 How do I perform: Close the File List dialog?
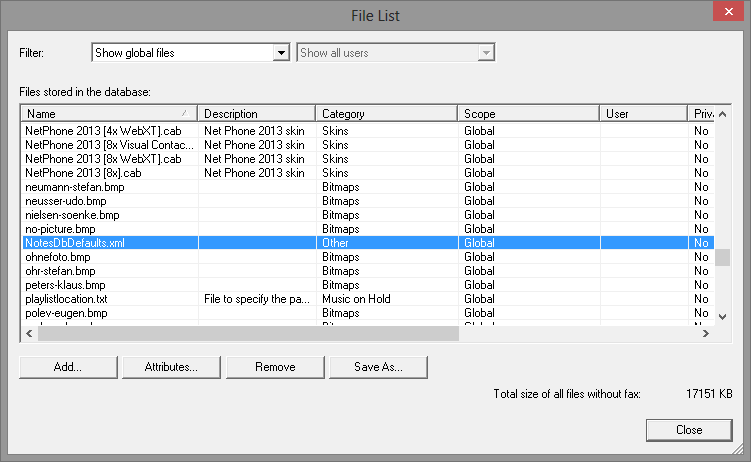click(x=688, y=429)
